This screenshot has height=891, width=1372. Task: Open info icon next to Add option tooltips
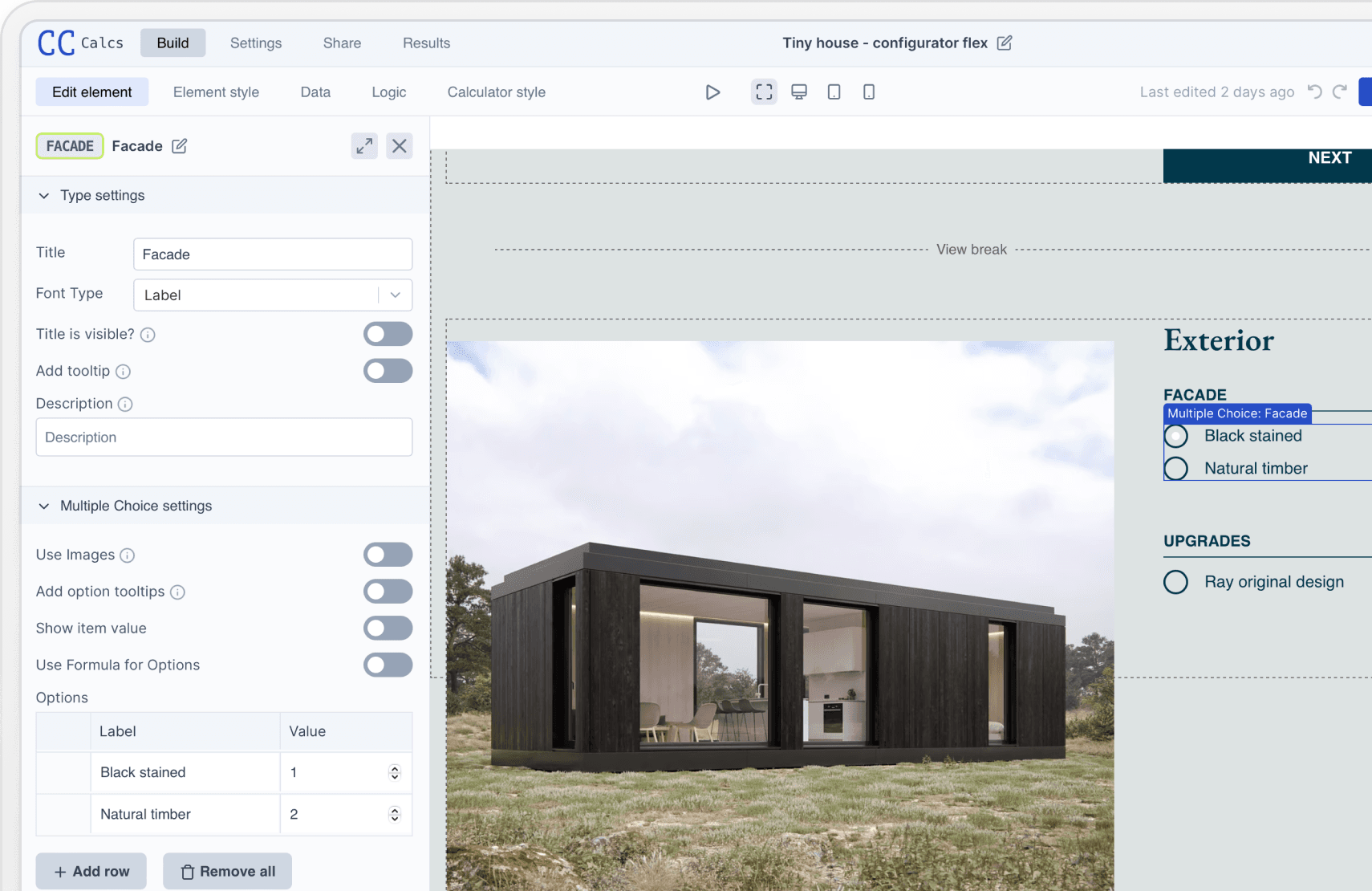pyautogui.click(x=178, y=592)
